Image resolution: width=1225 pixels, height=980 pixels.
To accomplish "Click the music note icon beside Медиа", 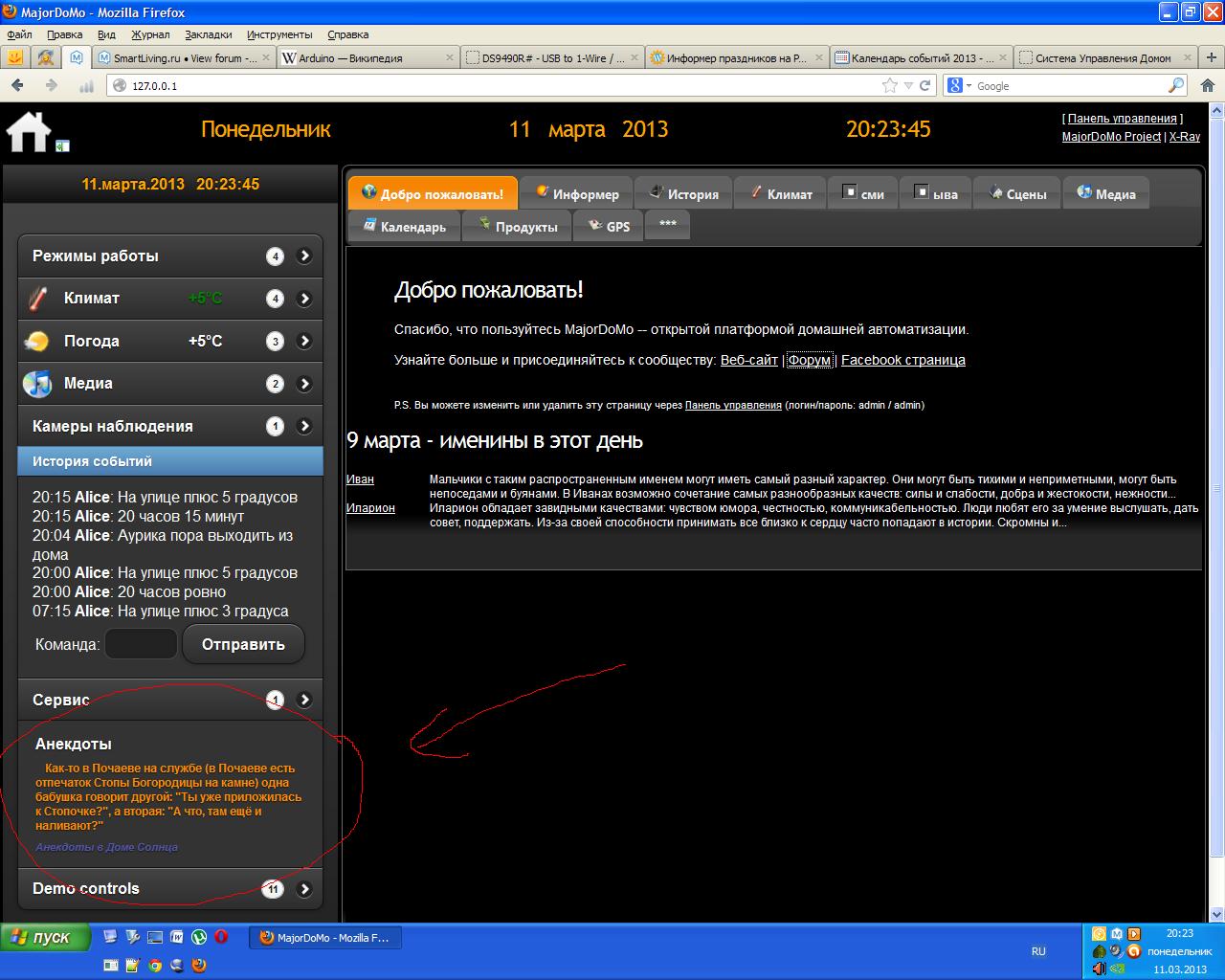I will tap(37, 384).
